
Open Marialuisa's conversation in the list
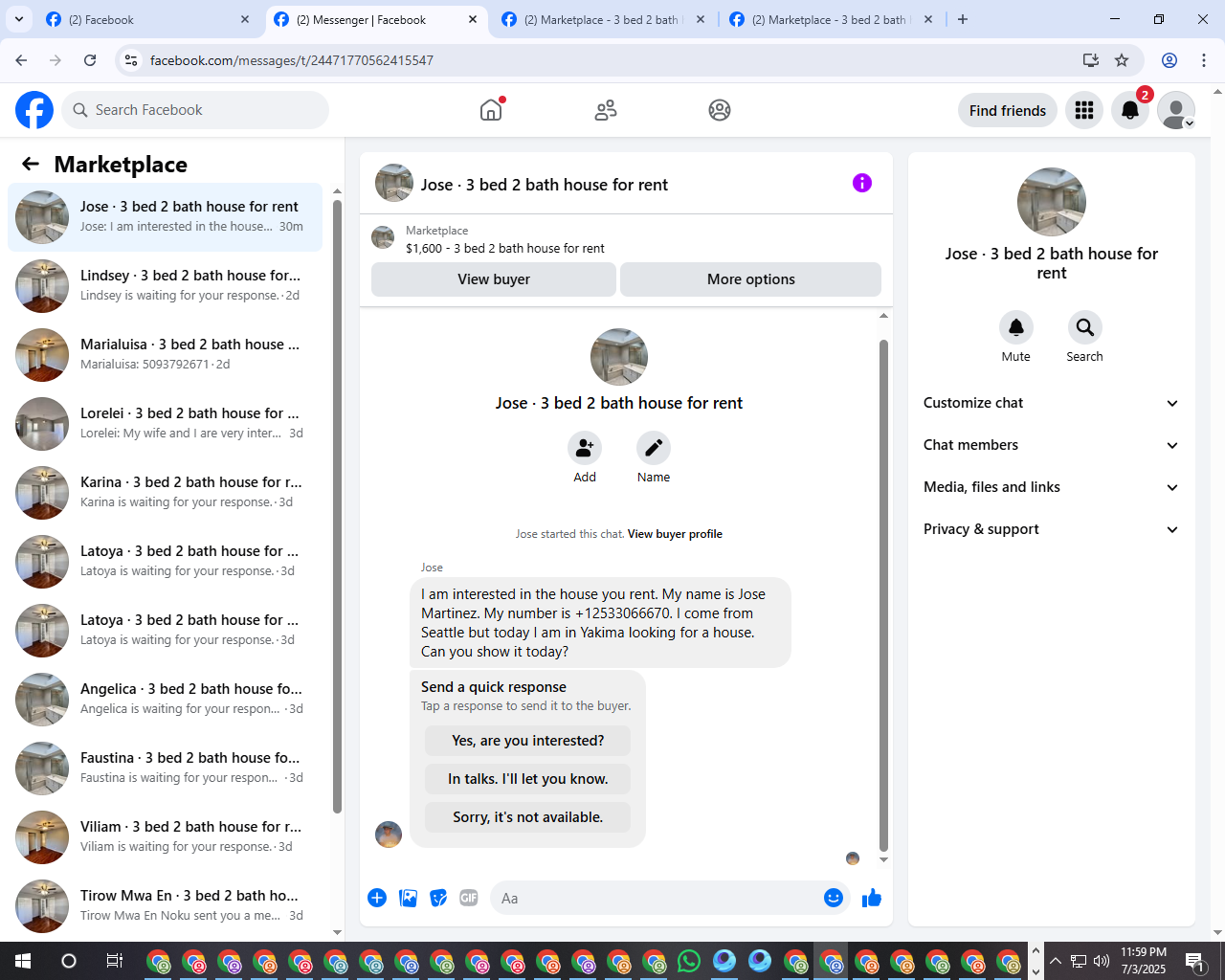coord(165,355)
